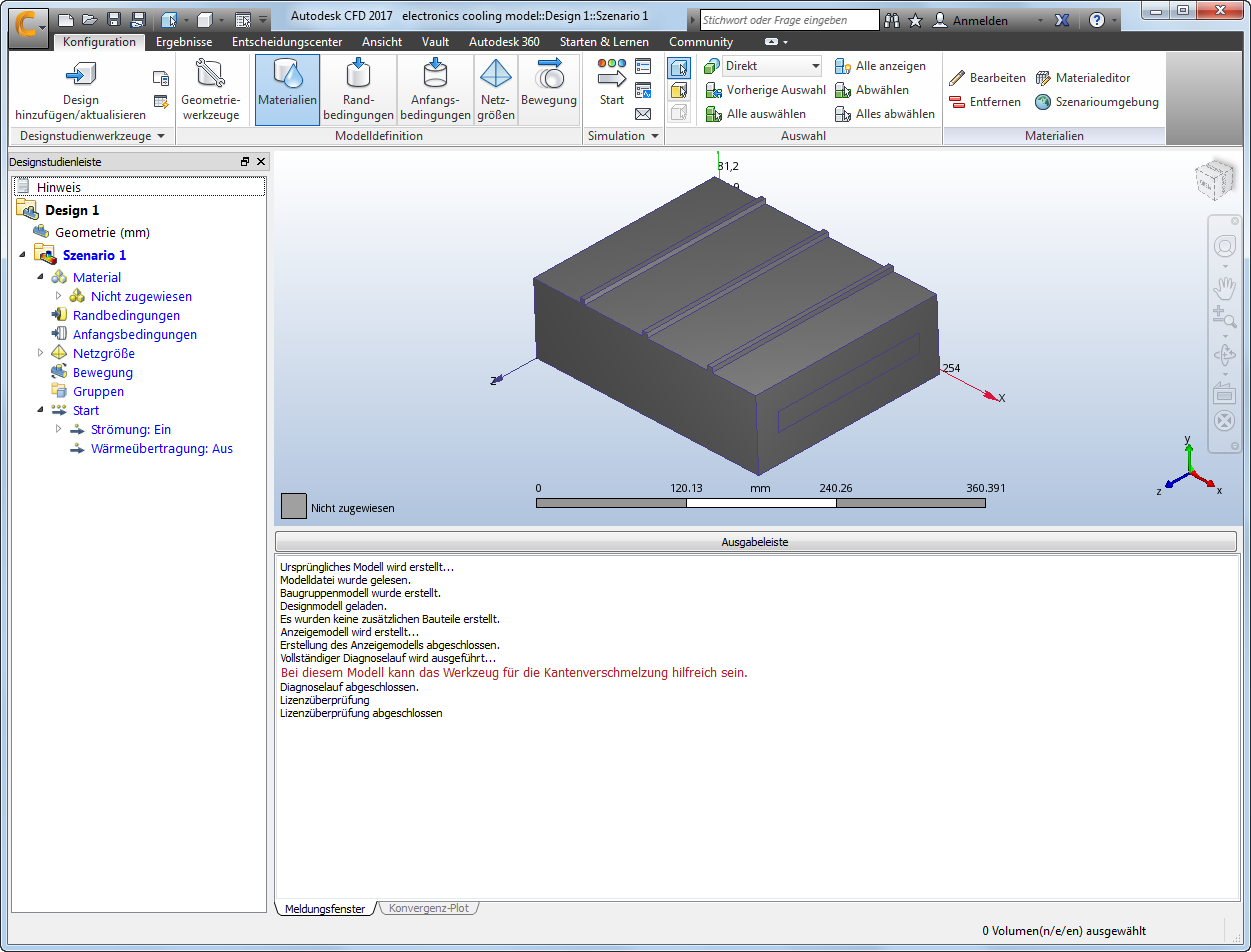This screenshot has width=1251, height=952.
Task: Click the Ausgabeleiste header bar
Action: tap(755, 542)
